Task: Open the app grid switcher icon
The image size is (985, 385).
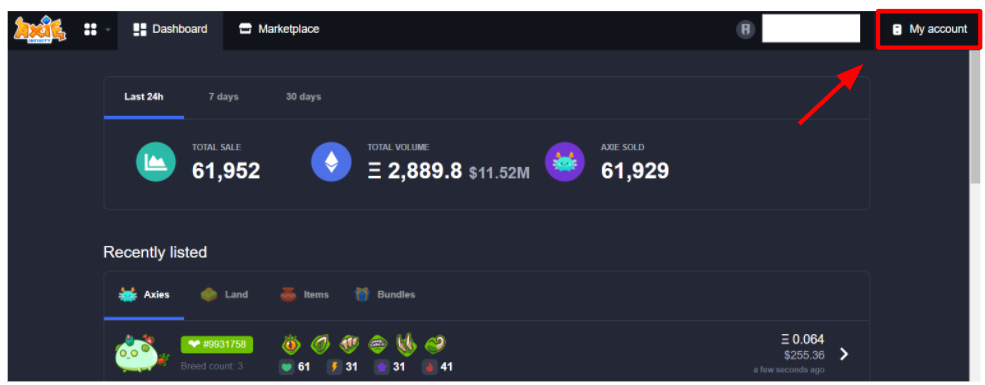Action: coord(90,29)
